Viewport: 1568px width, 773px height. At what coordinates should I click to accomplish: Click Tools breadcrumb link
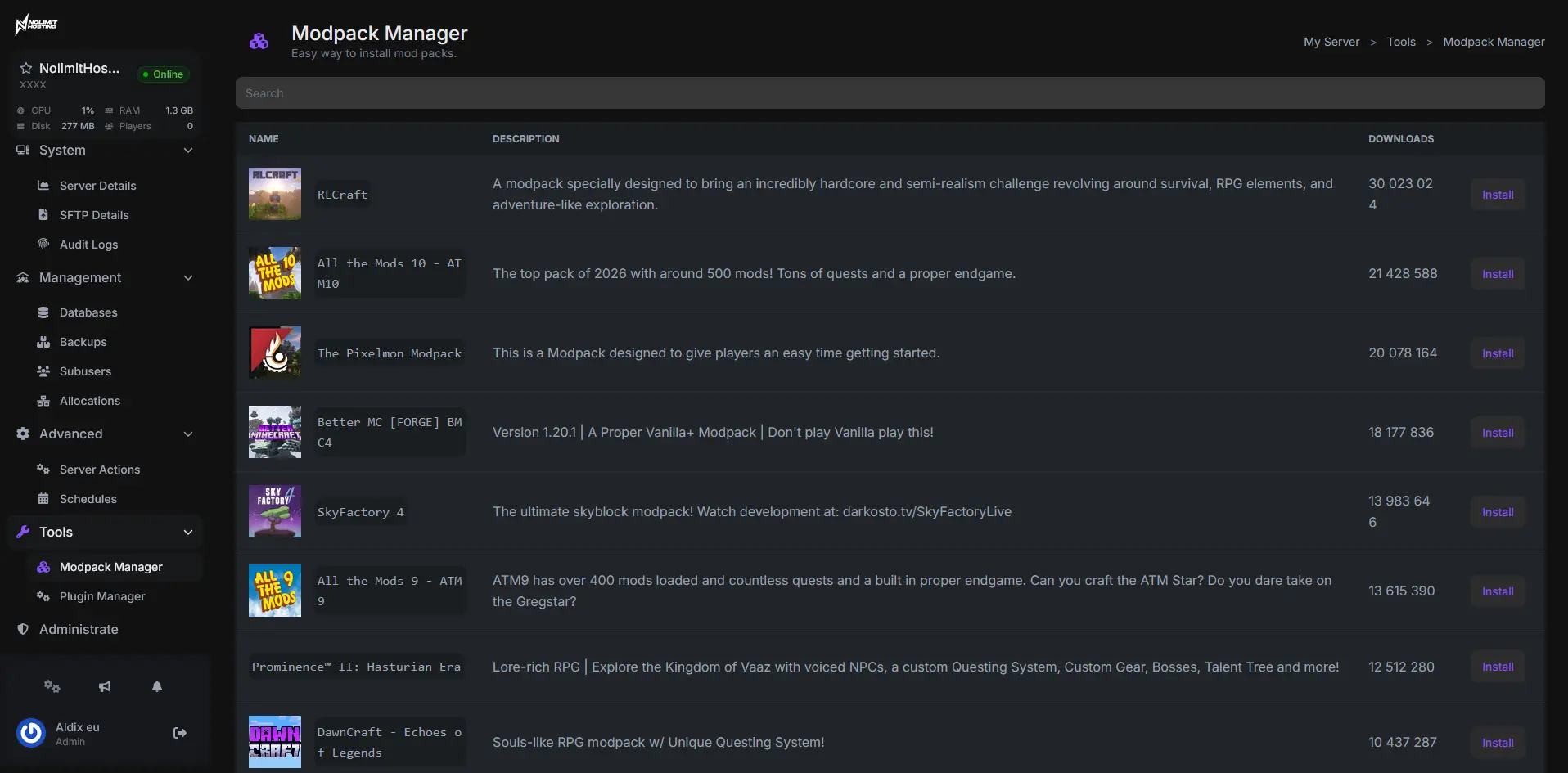pos(1401,42)
